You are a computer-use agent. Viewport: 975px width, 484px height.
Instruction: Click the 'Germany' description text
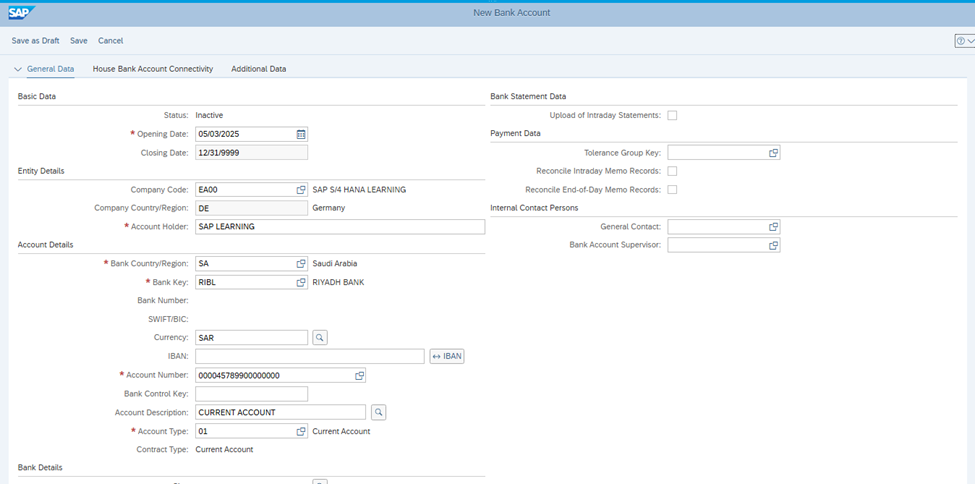point(328,208)
